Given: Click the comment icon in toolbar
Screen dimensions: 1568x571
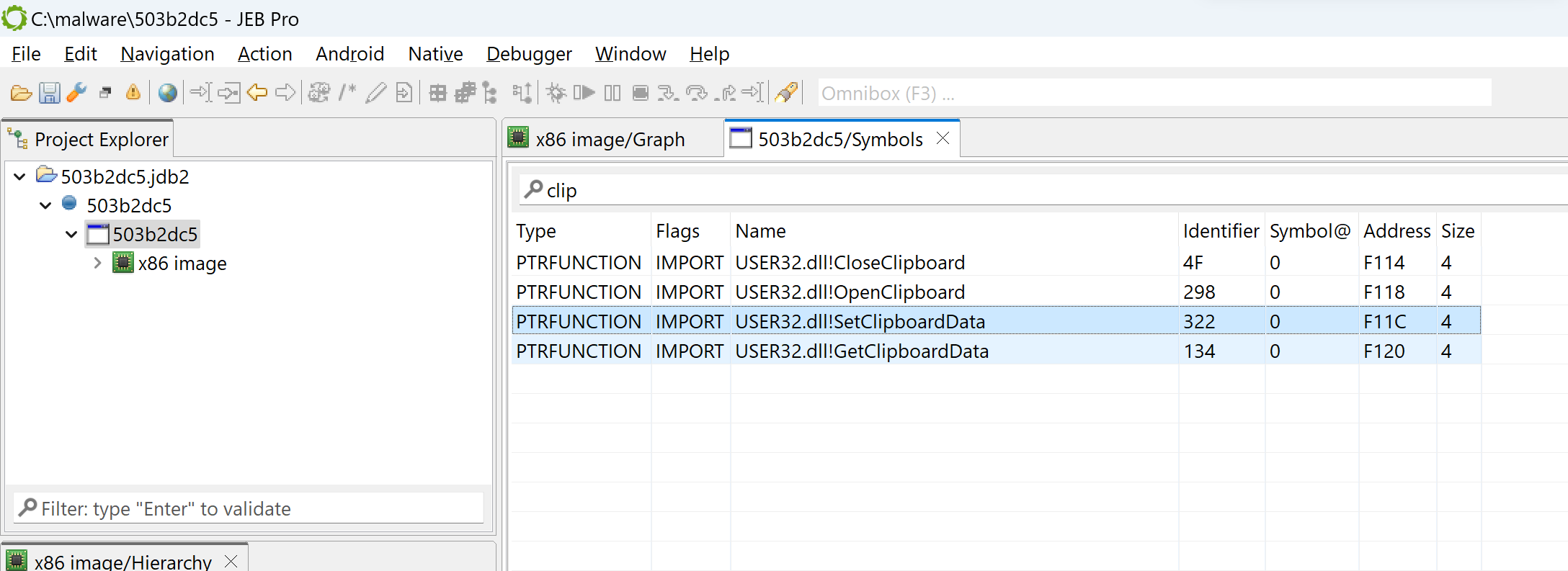Looking at the screenshot, I should (347, 92).
